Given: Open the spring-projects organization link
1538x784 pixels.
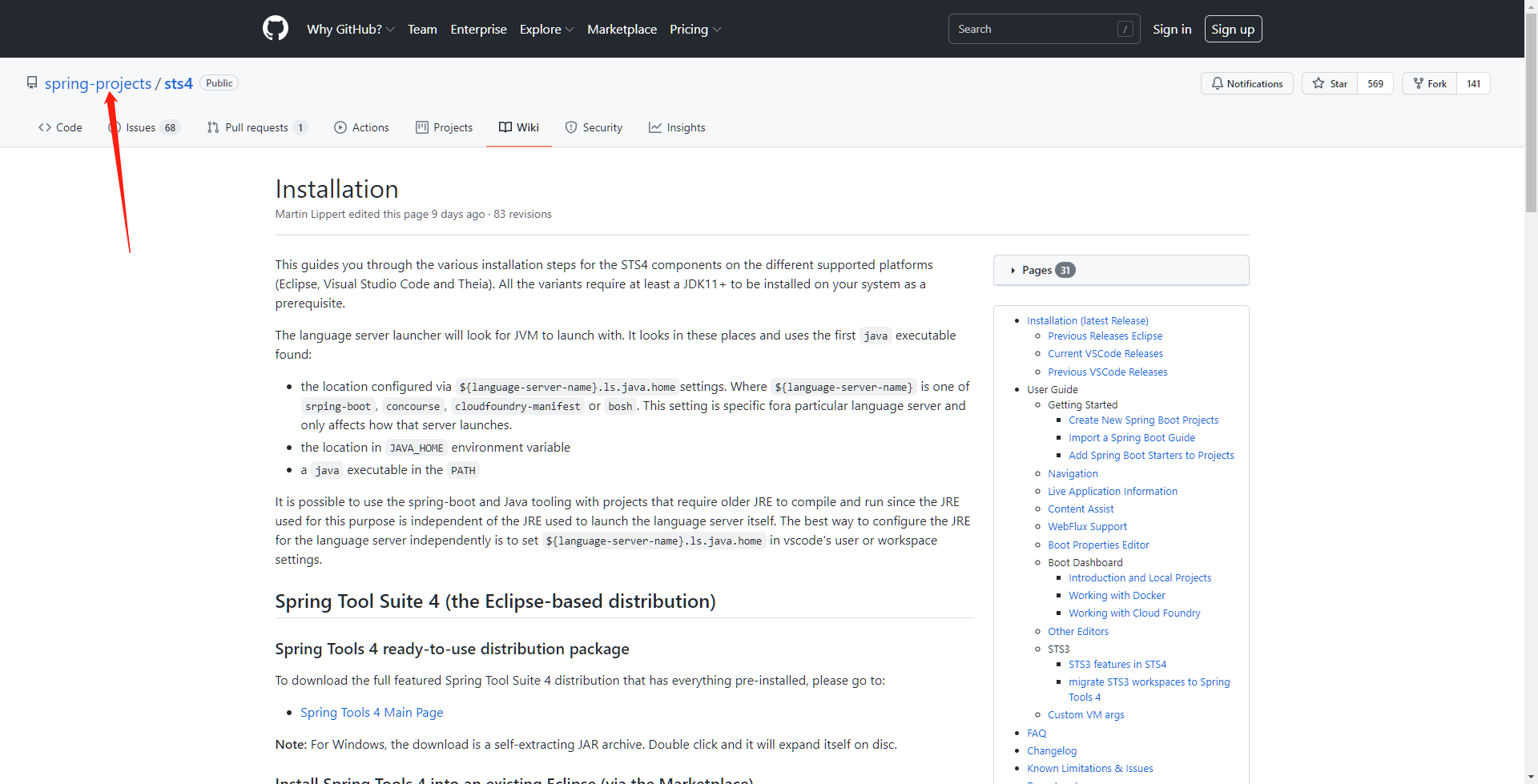Looking at the screenshot, I should click(98, 83).
